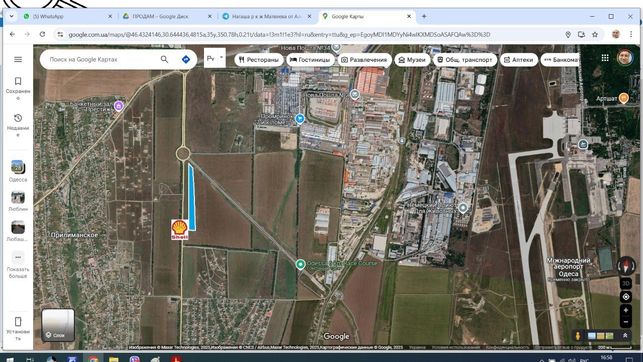Screen dimensions: 643x362
Task: Click the compass to reset north
Action: (x=626, y=266)
